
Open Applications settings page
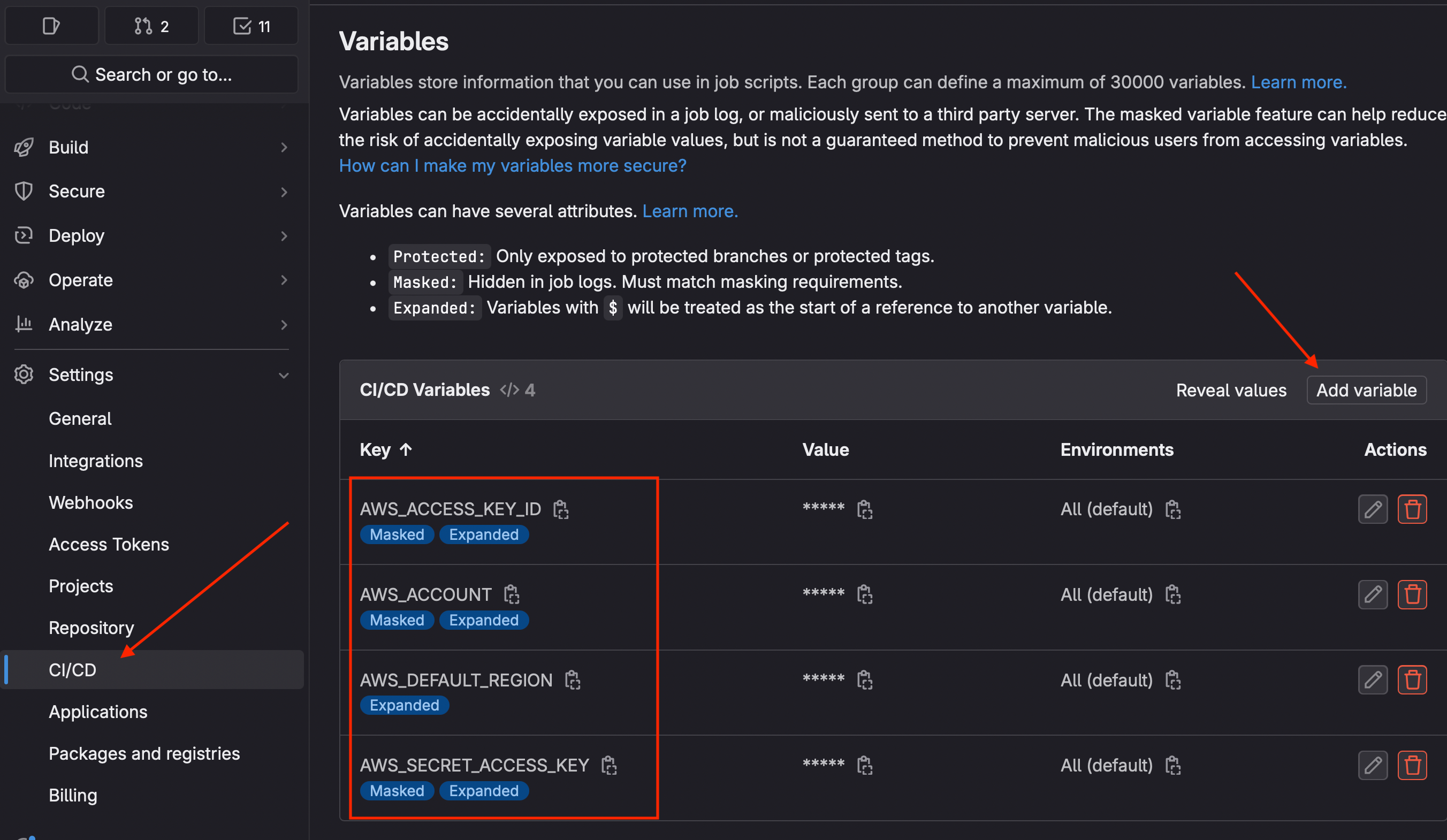pos(97,712)
